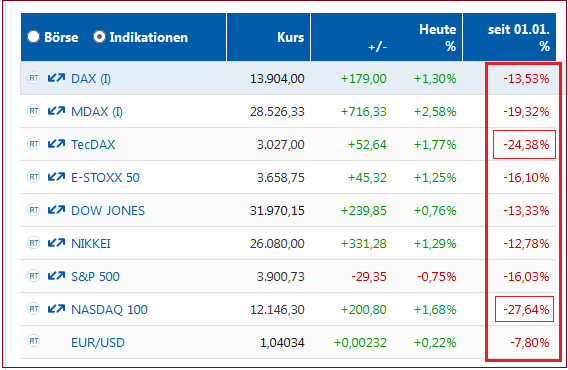The height and width of the screenshot is (370, 568).
Task: Click arrows icon beside E-STOXX 50
Action: (56, 177)
